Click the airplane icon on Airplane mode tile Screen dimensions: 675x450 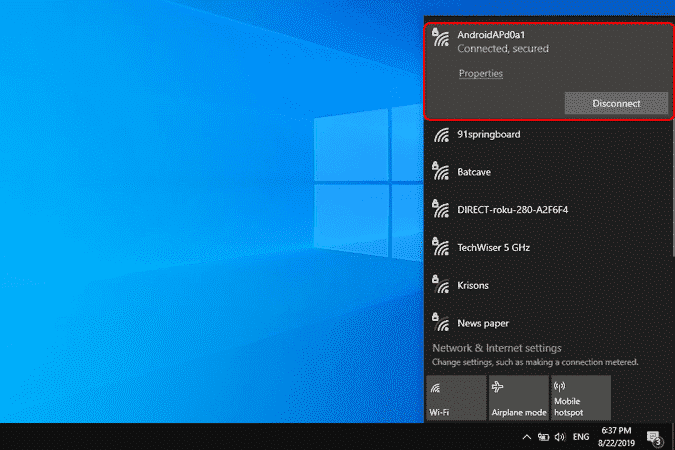pyautogui.click(x=499, y=385)
